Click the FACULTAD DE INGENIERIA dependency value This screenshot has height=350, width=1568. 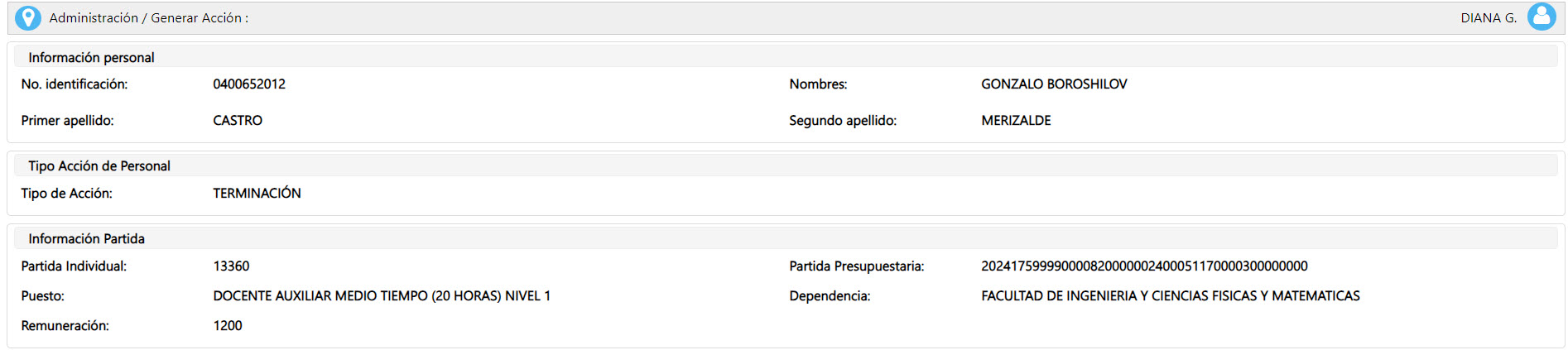pos(1171,295)
